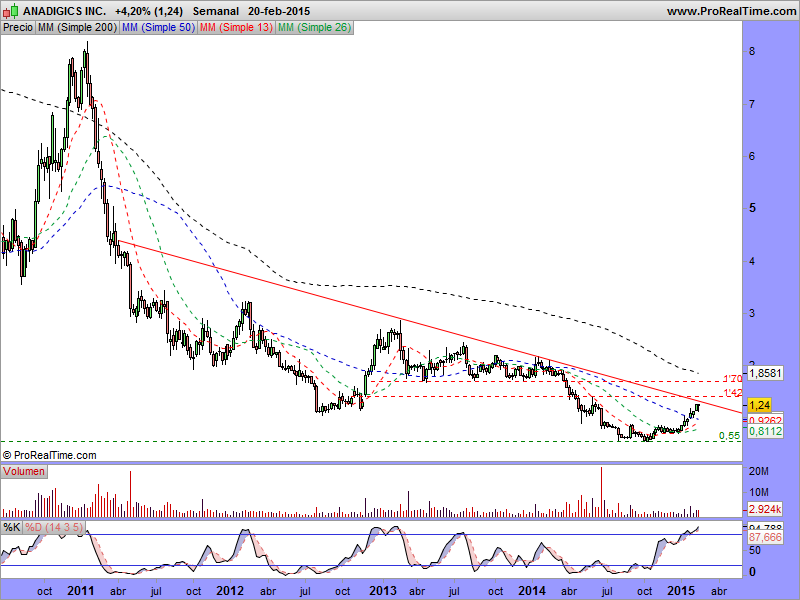Open the www.ProRealTime.com link
Screen dimensions: 800x600
pyautogui.click(x=731, y=11)
